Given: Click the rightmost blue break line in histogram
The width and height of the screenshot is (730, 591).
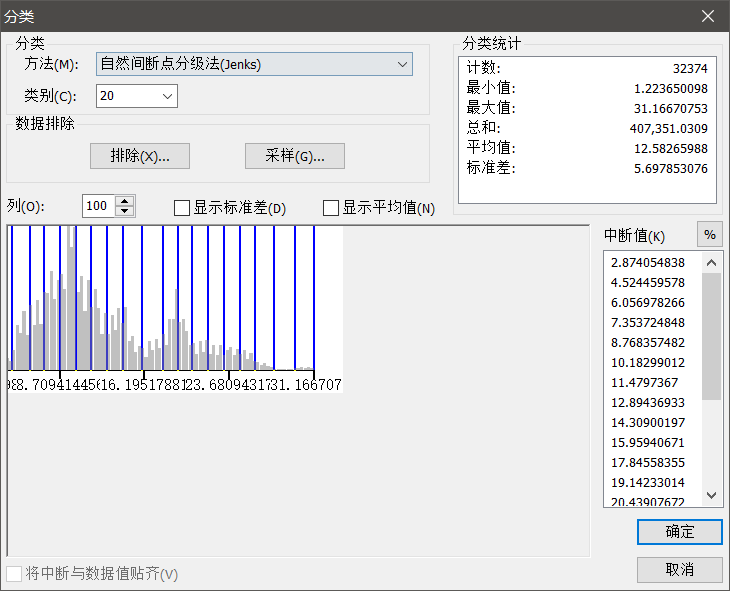Looking at the screenshot, I should [x=314, y=298].
